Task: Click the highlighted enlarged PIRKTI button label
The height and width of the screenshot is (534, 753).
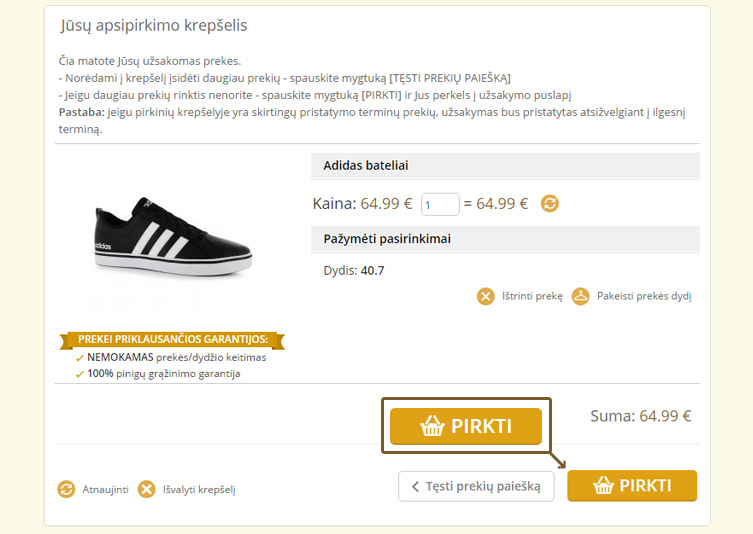Action: coord(481,426)
